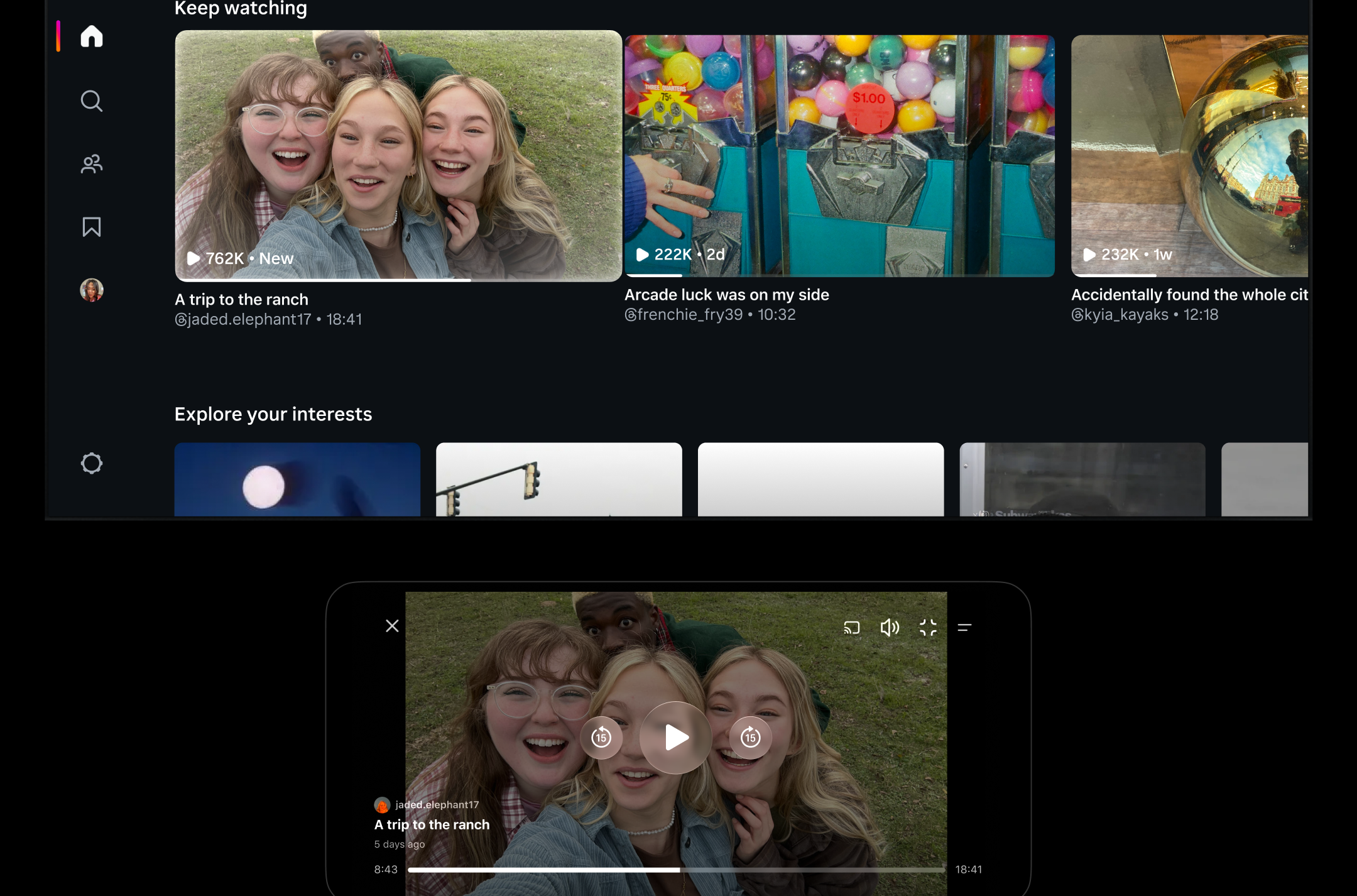
Task: Click 'A trip to the ranch' title in phone player
Action: coord(432,824)
